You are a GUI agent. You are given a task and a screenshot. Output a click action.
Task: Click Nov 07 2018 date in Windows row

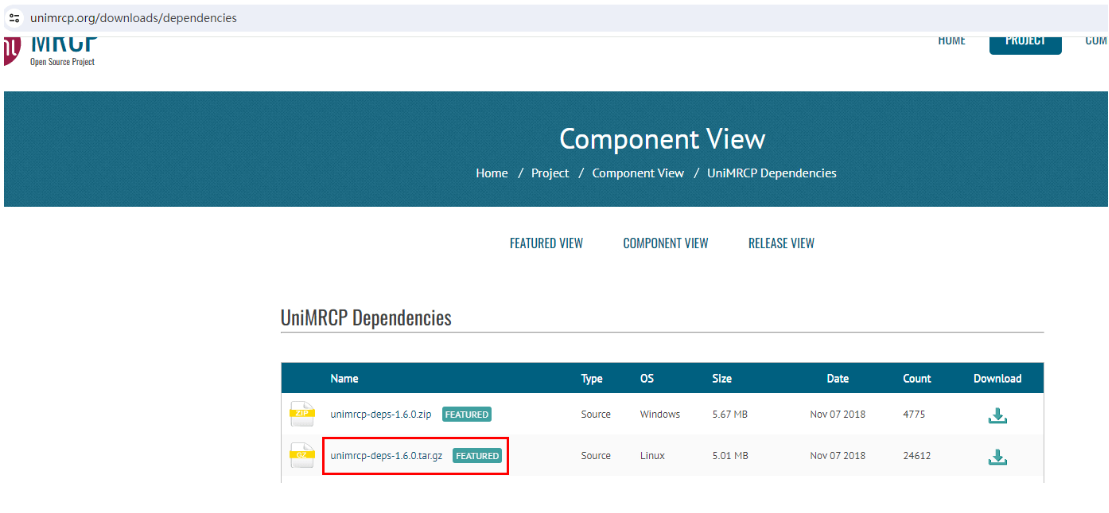(x=837, y=415)
